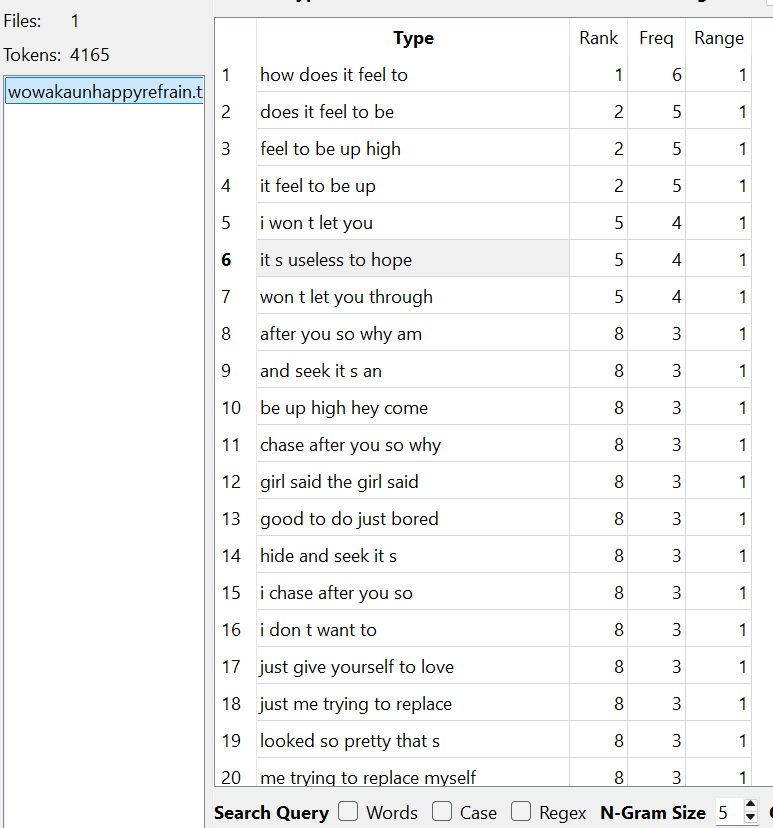Click the 'just give yourself to love' row
This screenshot has width=773, height=828.
coord(356,667)
